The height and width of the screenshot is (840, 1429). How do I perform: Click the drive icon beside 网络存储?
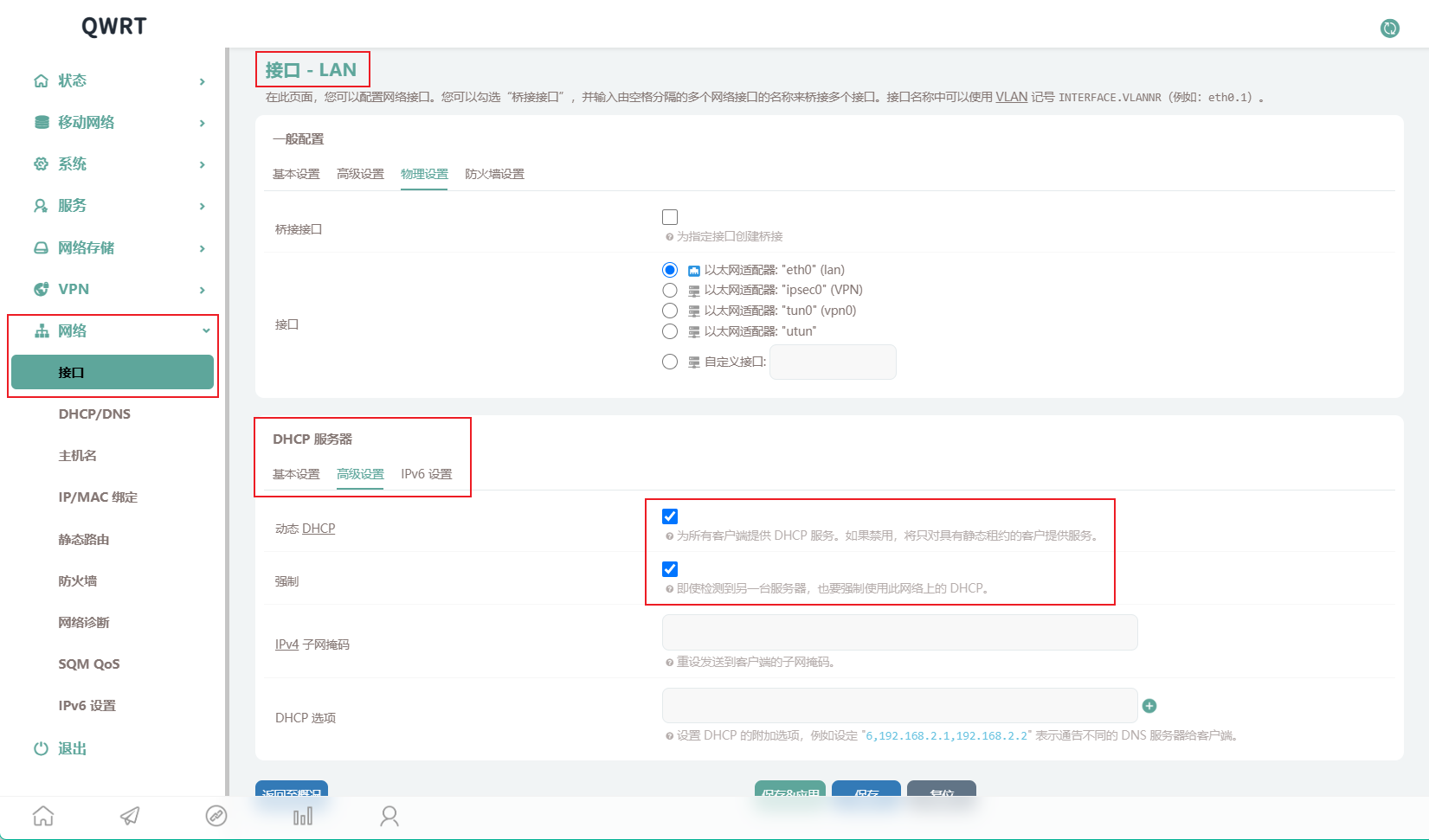41,247
